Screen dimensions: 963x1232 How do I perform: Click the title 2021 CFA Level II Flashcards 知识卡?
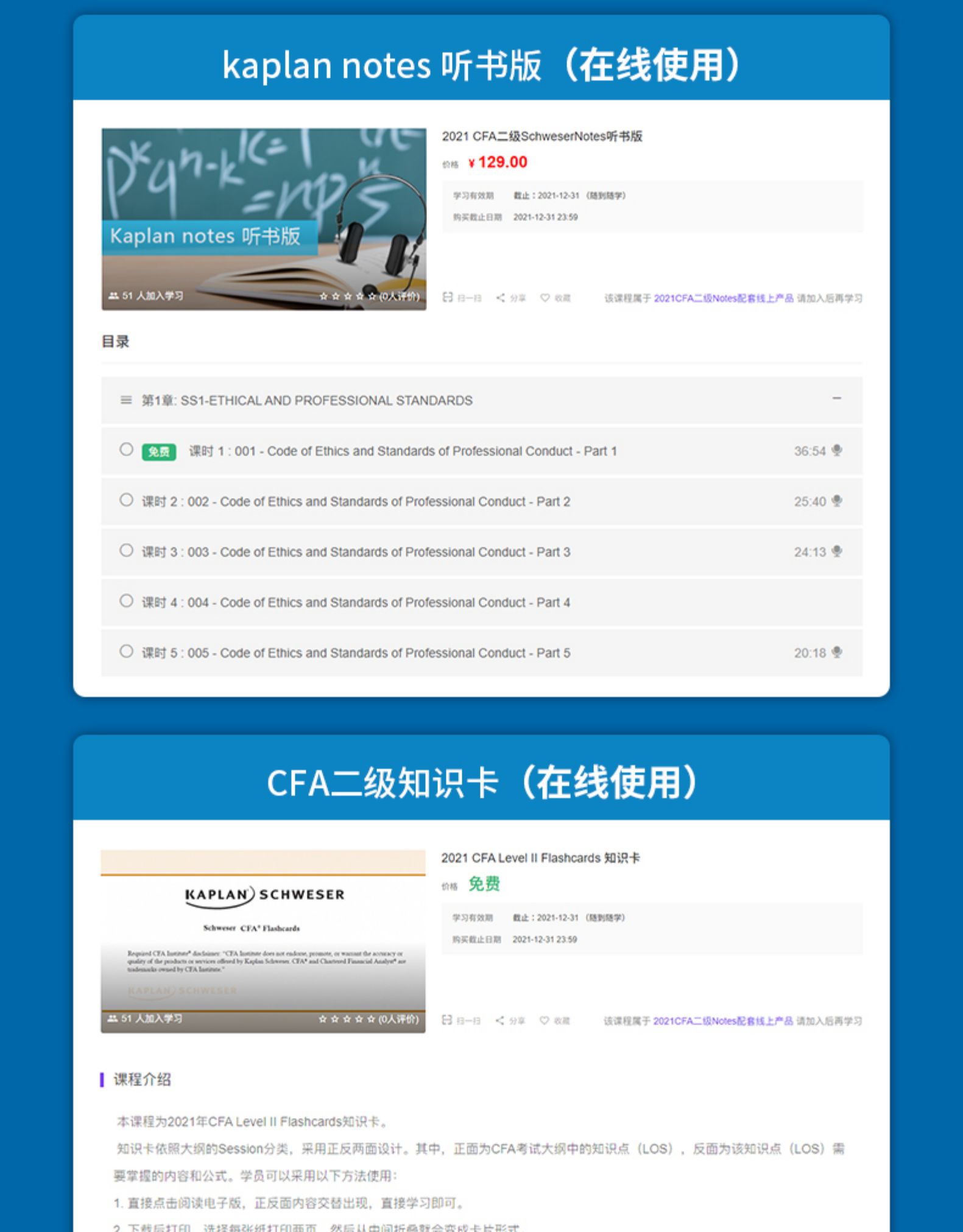(540, 858)
